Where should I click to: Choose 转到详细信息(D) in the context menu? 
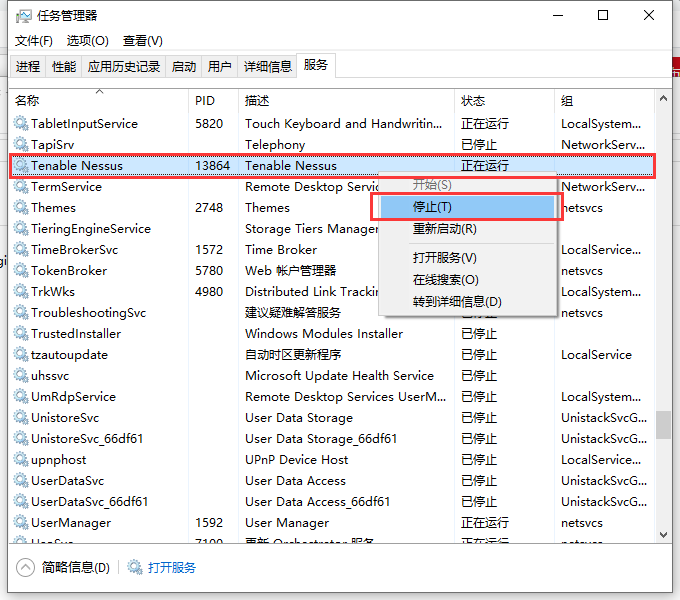coord(468,301)
